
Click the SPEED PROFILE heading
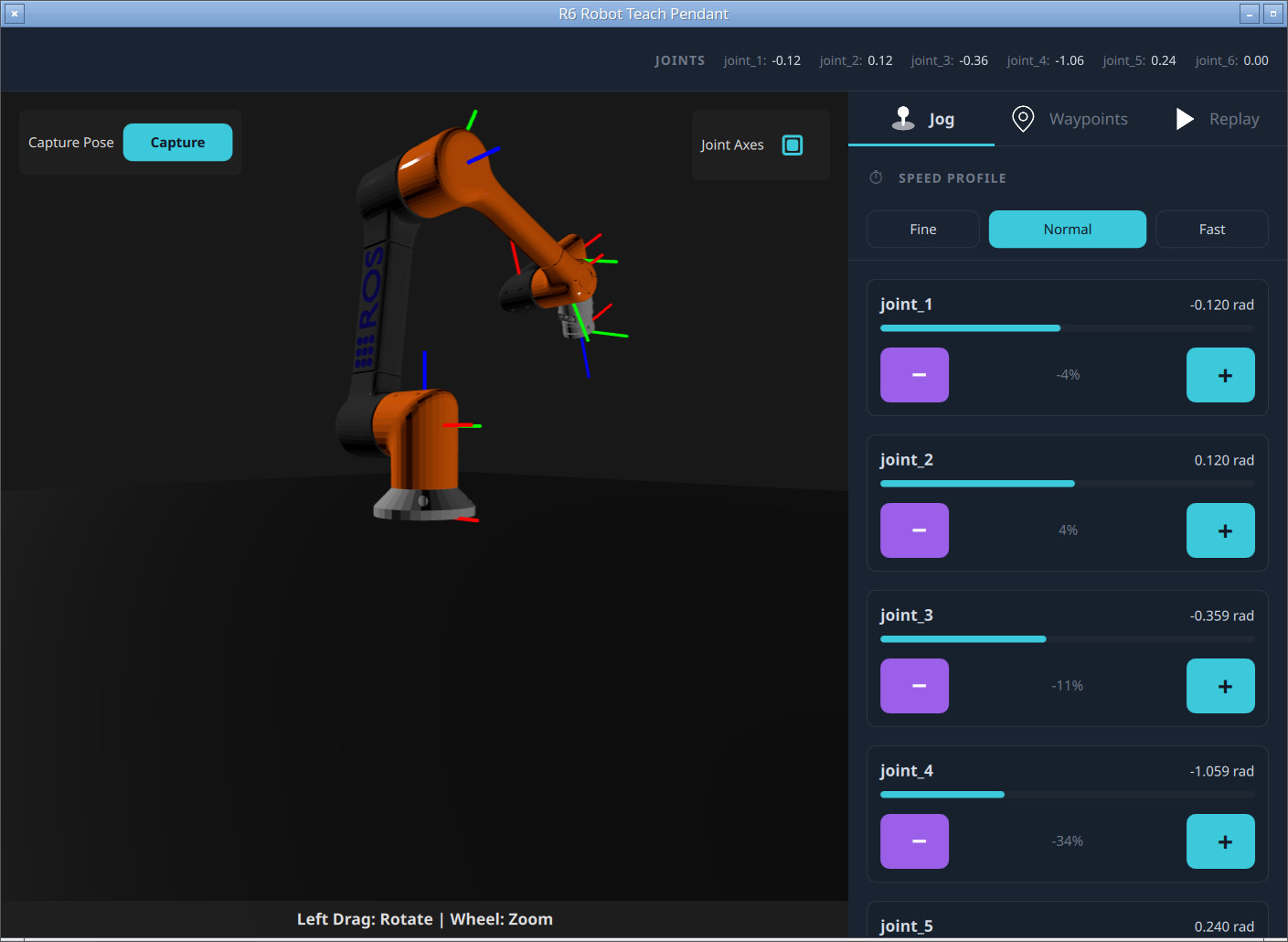953,178
